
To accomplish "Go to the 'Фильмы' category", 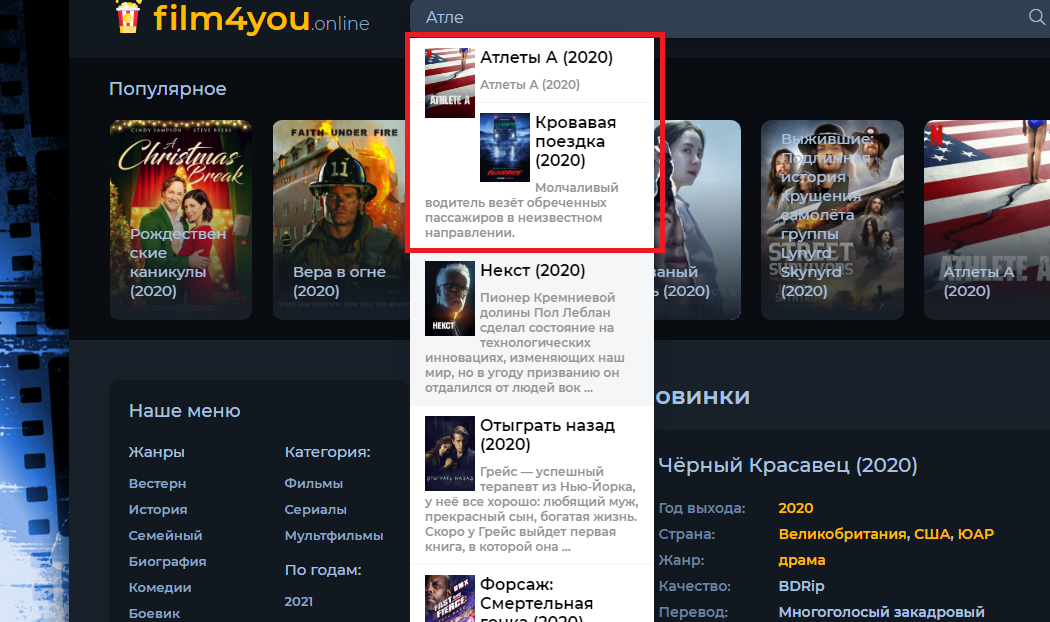I will click(x=313, y=483).
